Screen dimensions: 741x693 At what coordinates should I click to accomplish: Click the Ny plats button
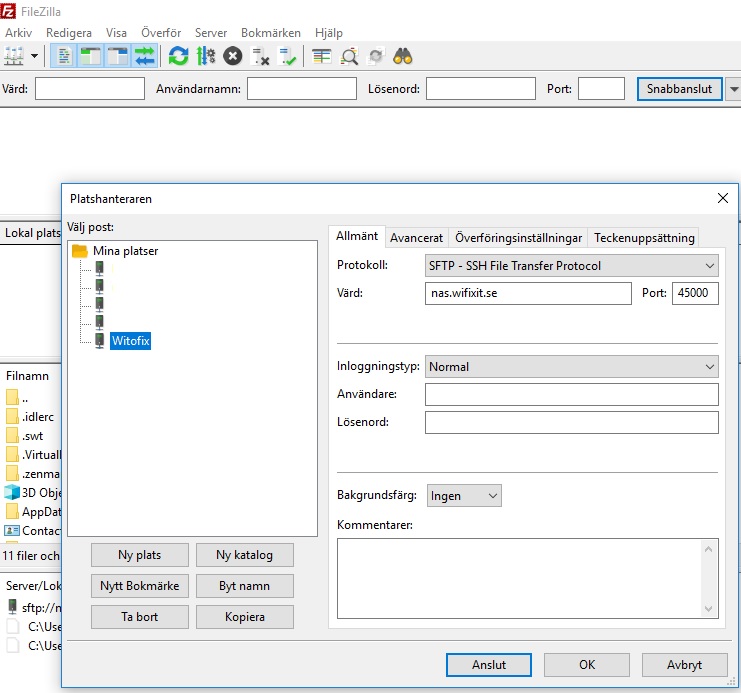pos(139,555)
